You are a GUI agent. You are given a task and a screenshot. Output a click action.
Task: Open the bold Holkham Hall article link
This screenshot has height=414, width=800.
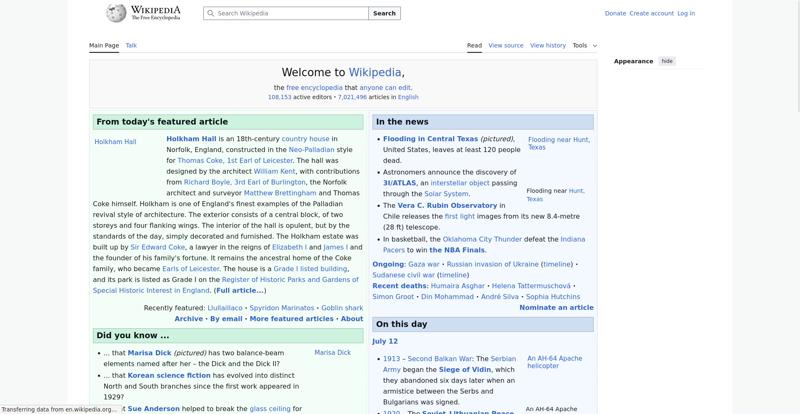click(x=191, y=139)
